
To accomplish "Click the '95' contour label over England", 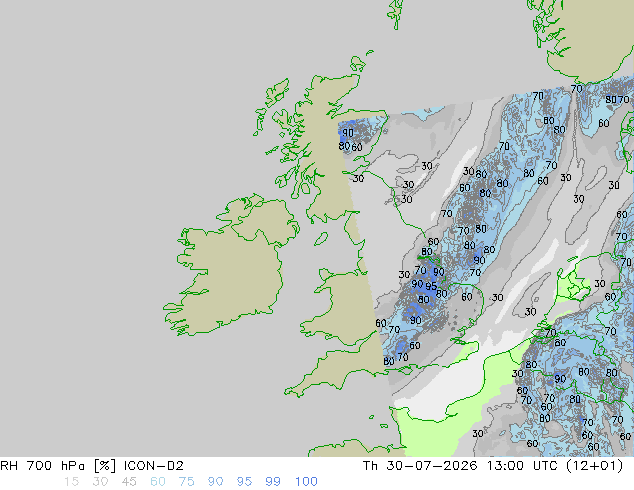I will pyautogui.click(x=431, y=286).
